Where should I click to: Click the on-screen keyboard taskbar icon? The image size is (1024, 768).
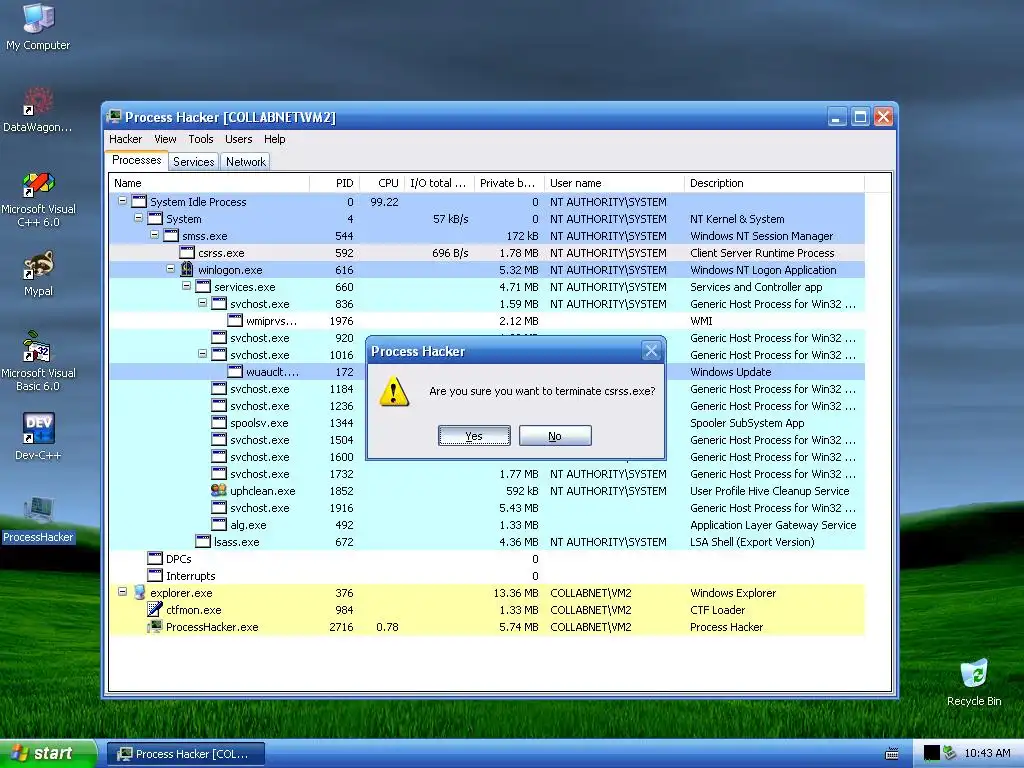(x=891, y=754)
